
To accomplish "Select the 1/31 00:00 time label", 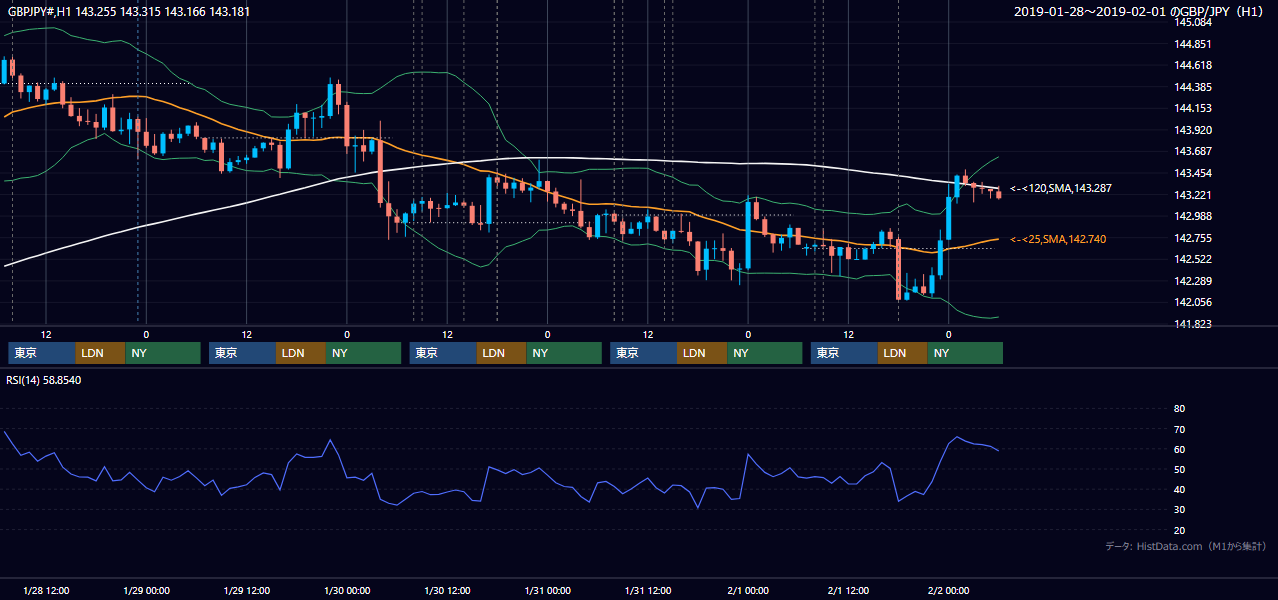I will pos(548,591).
